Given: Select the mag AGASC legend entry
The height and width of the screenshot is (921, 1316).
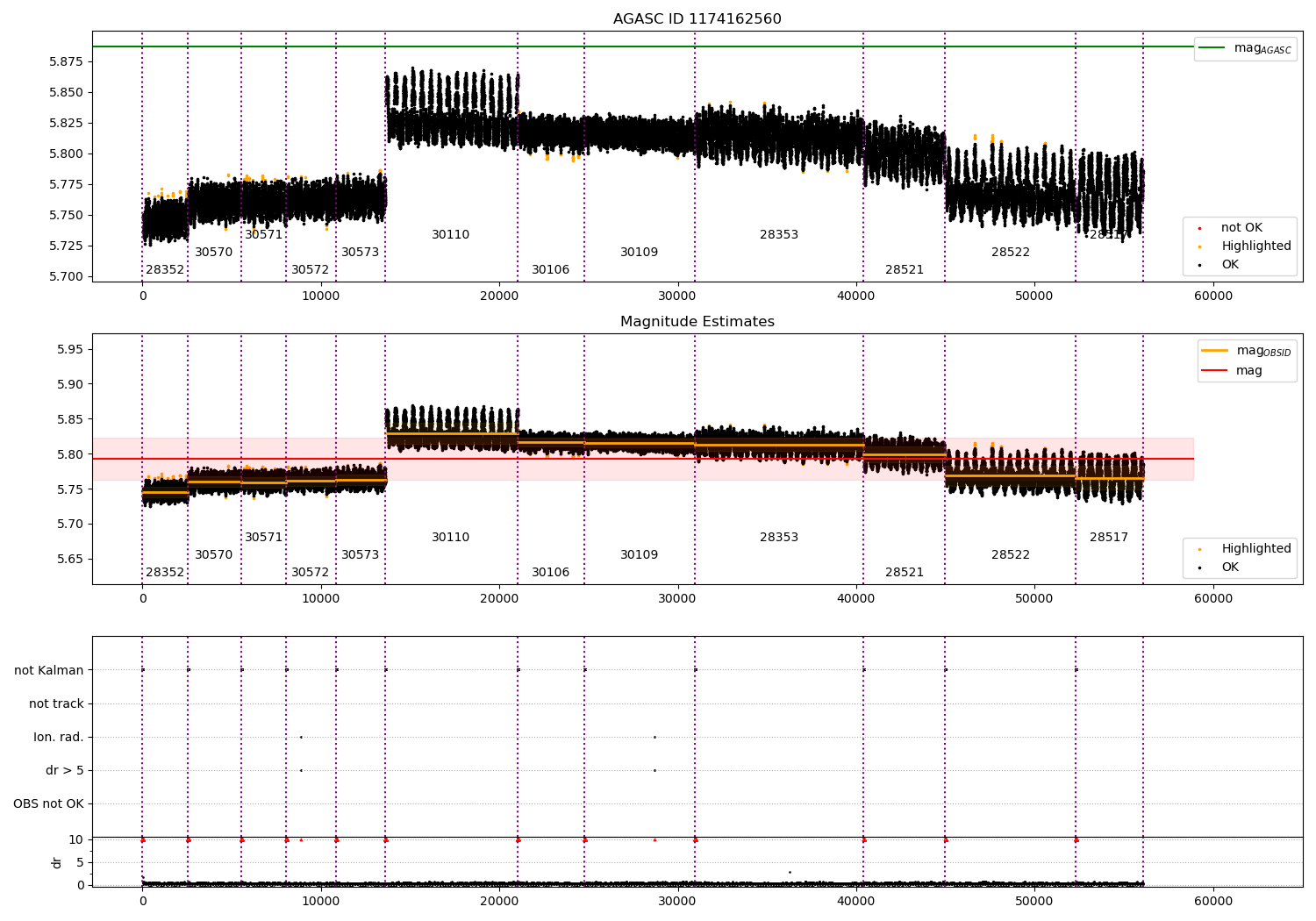Looking at the screenshot, I should pyautogui.click(x=1246, y=48).
